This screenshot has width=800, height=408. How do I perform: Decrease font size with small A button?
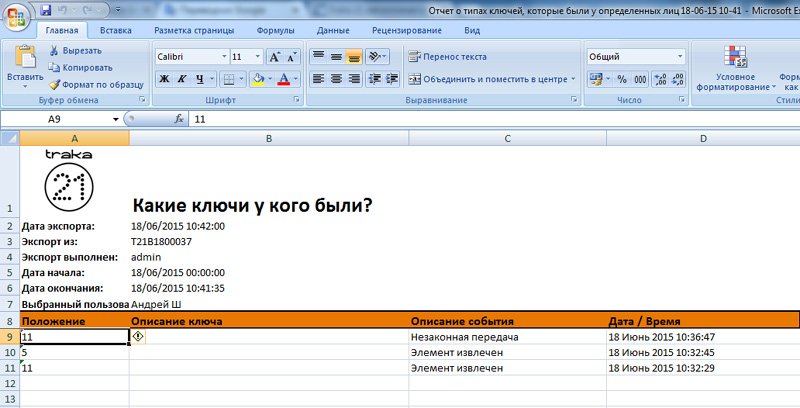pyautogui.click(x=291, y=57)
